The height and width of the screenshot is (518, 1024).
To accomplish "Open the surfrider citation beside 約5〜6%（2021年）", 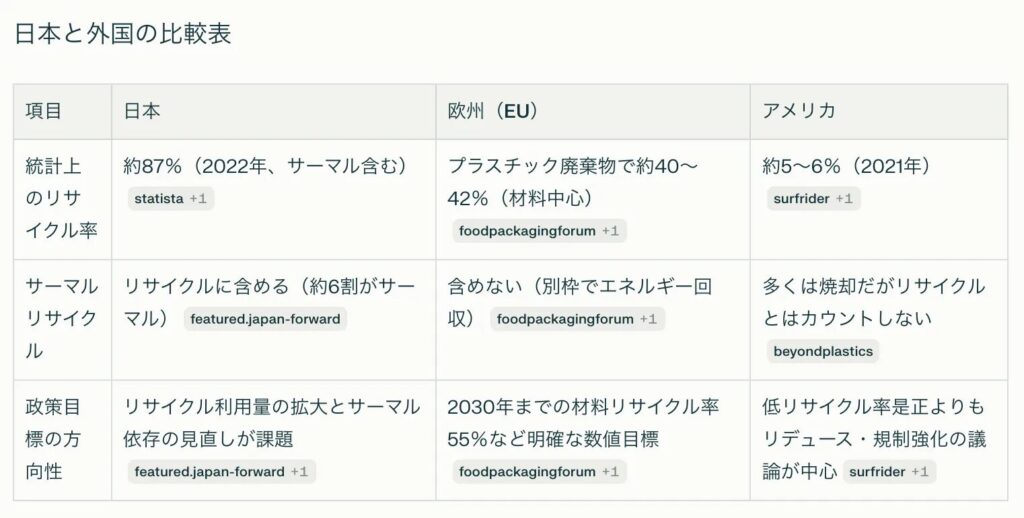I will [x=812, y=199].
